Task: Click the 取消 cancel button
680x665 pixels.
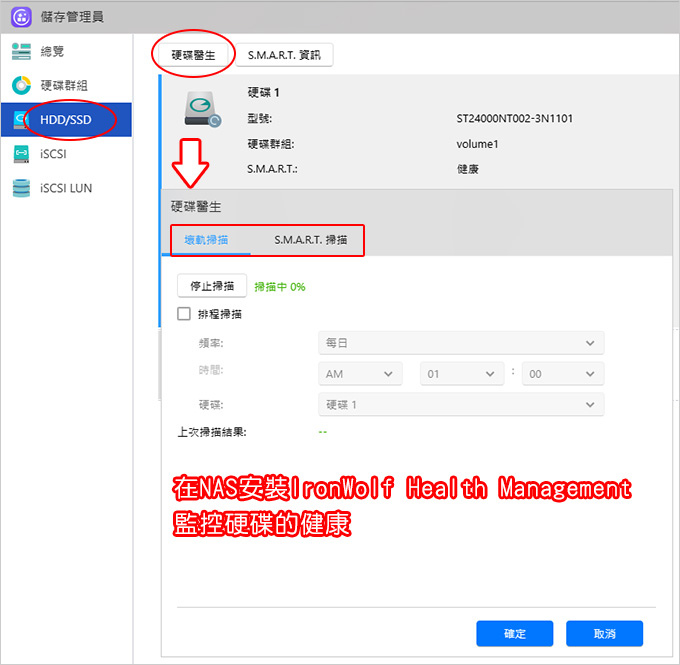Action: 605,634
